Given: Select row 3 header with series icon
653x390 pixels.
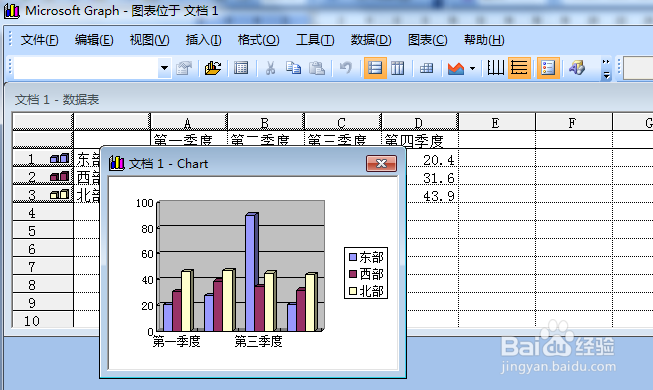Looking at the screenshot, I should (x=43, y=195).
